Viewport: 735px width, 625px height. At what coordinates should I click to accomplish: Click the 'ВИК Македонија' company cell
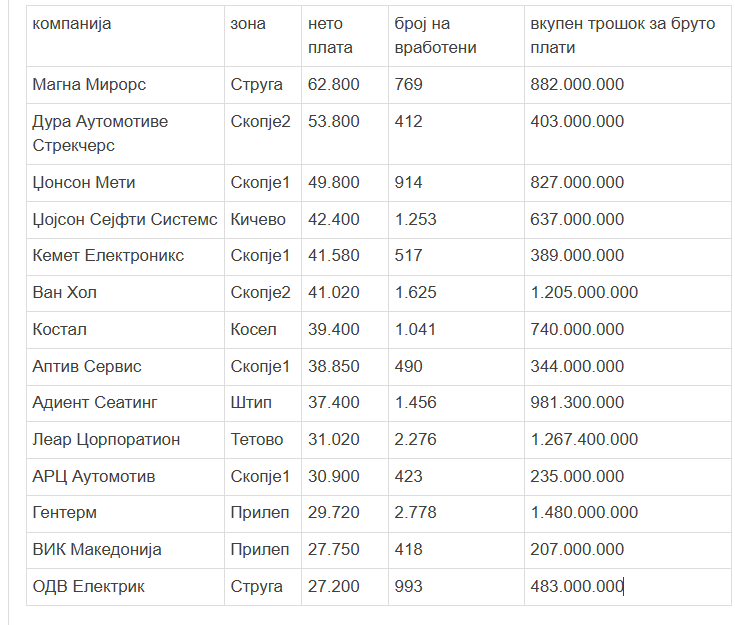(x=97, y=549)
